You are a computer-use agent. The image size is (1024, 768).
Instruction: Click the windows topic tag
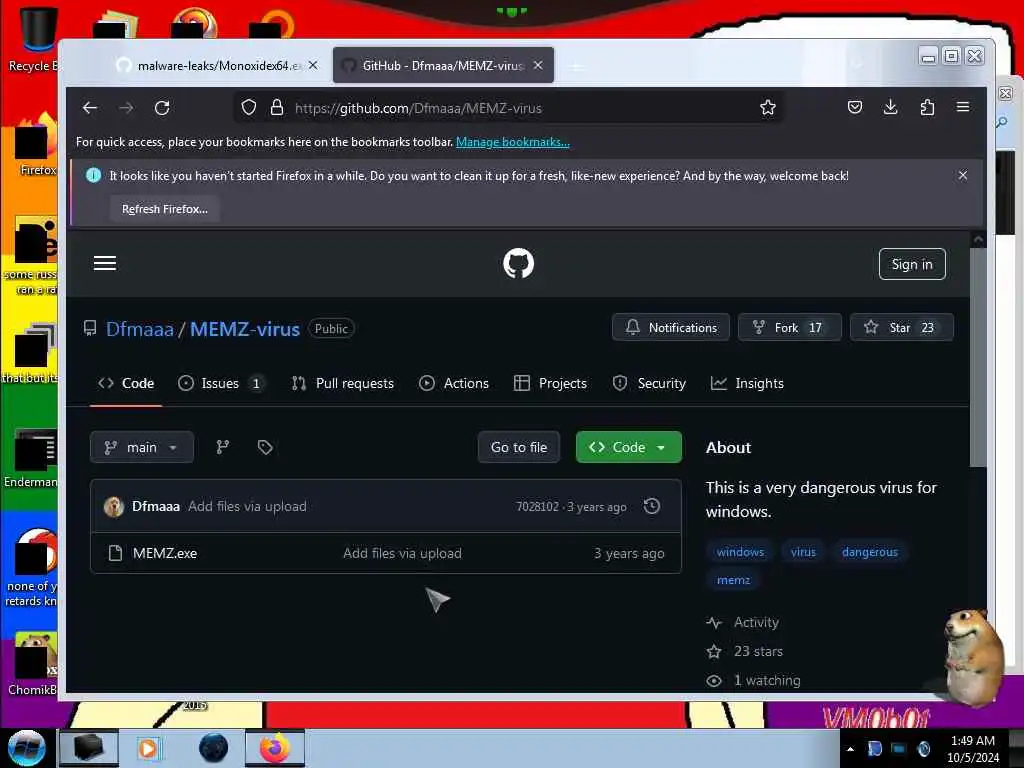tap(740, 552)
